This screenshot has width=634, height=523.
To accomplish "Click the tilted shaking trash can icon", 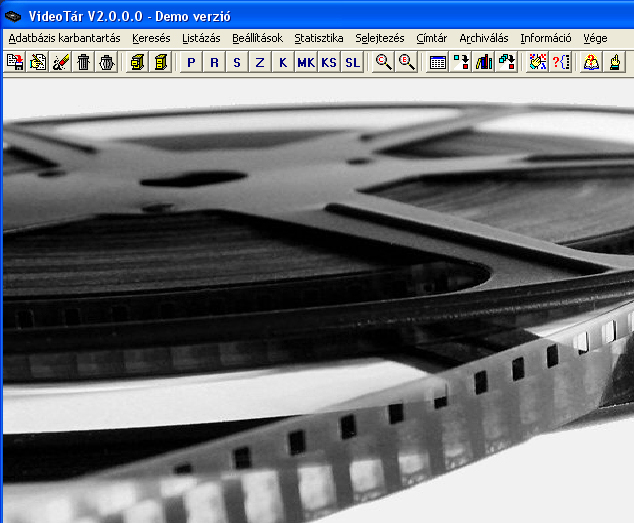I will click(107, 62).
